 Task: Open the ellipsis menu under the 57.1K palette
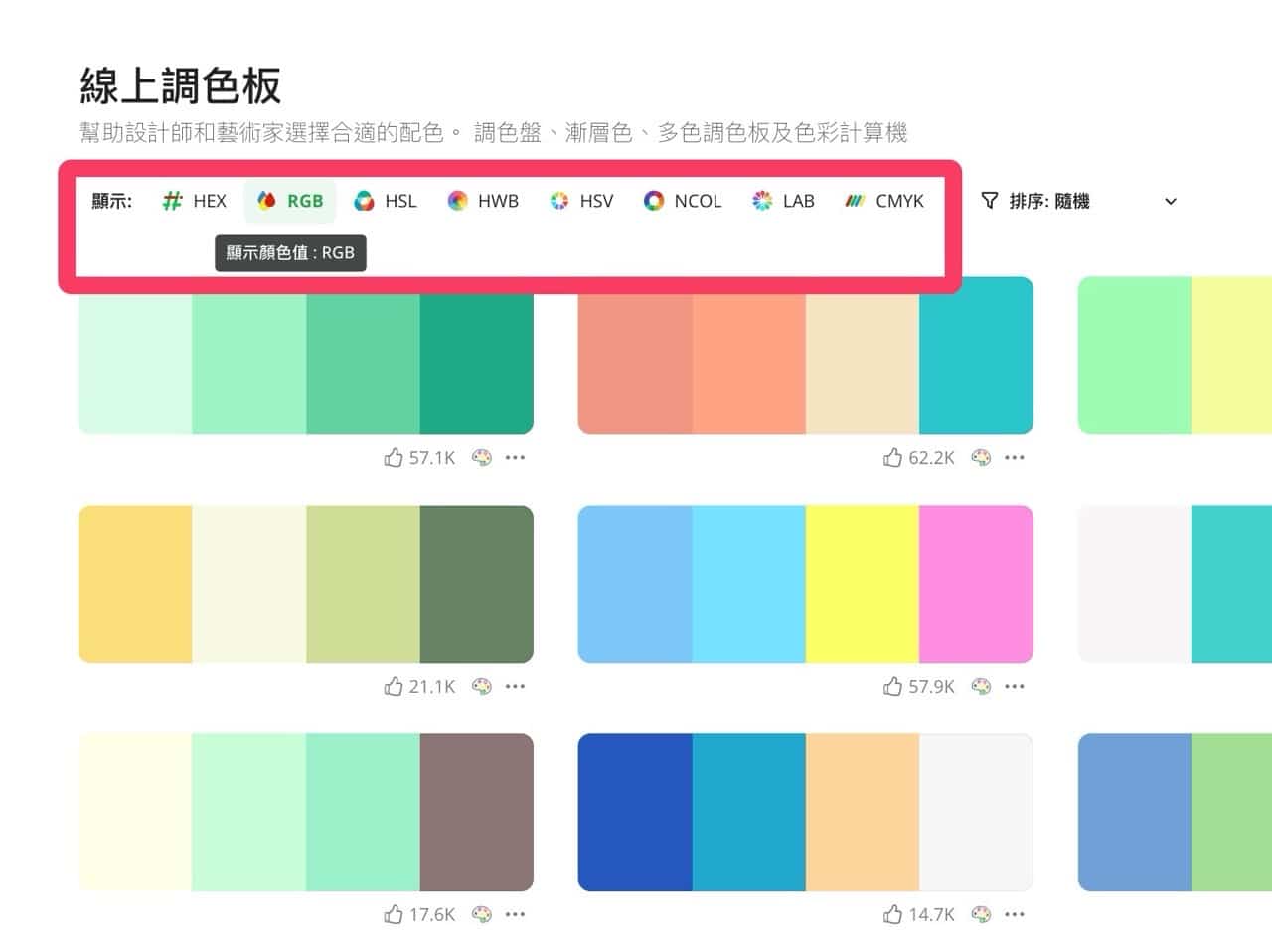tap(516, 457)
